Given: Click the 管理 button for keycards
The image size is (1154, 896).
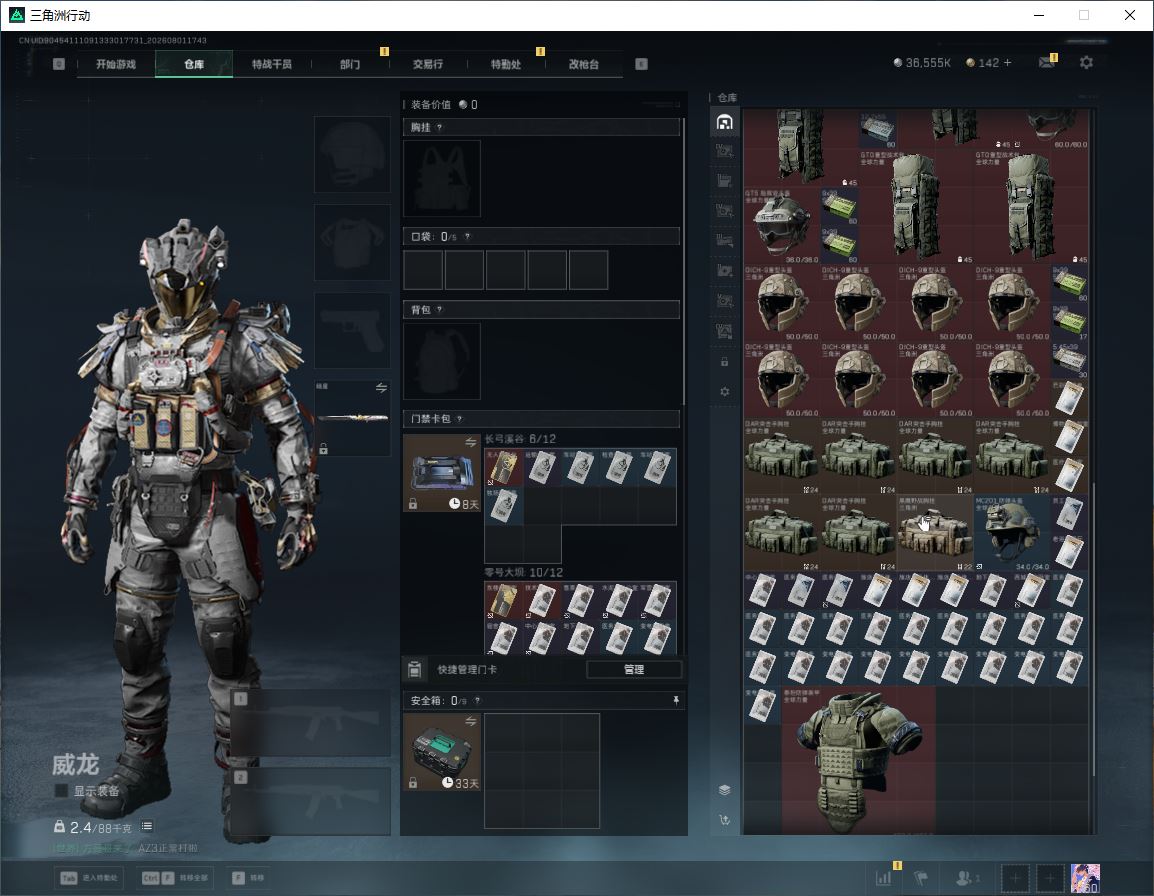Looking at the screenshot, I should point(634,669).
